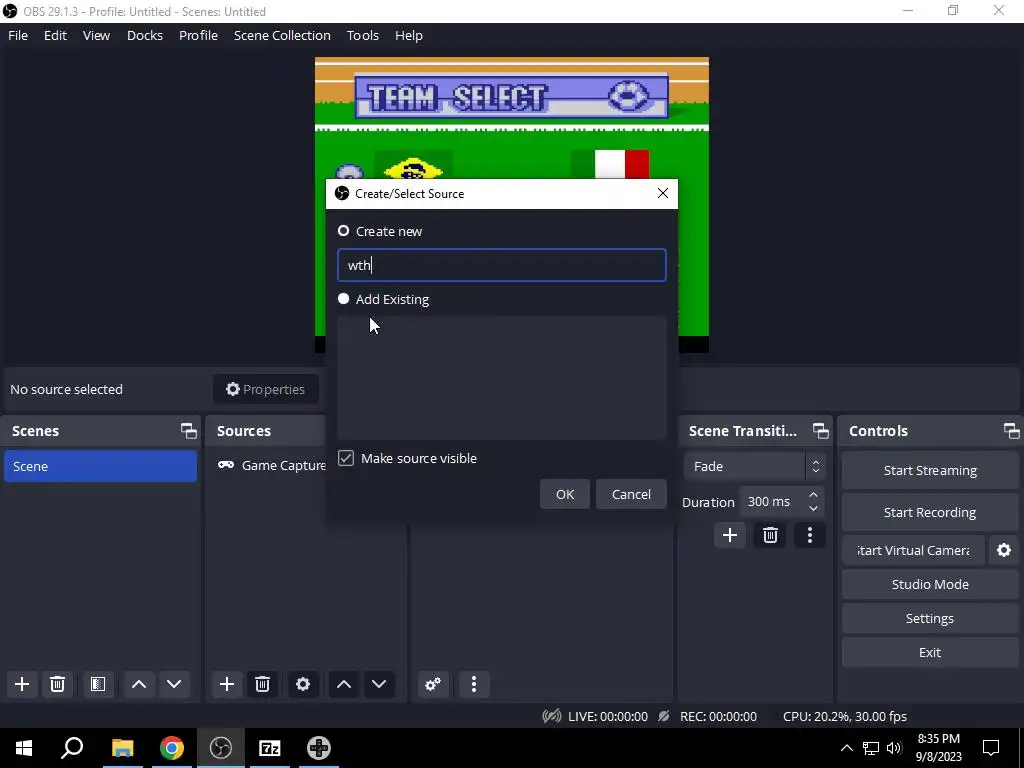Viewport: 1024px width, 768px height.
Task: Add a new scene with plus icon
Action: [22, 684]
